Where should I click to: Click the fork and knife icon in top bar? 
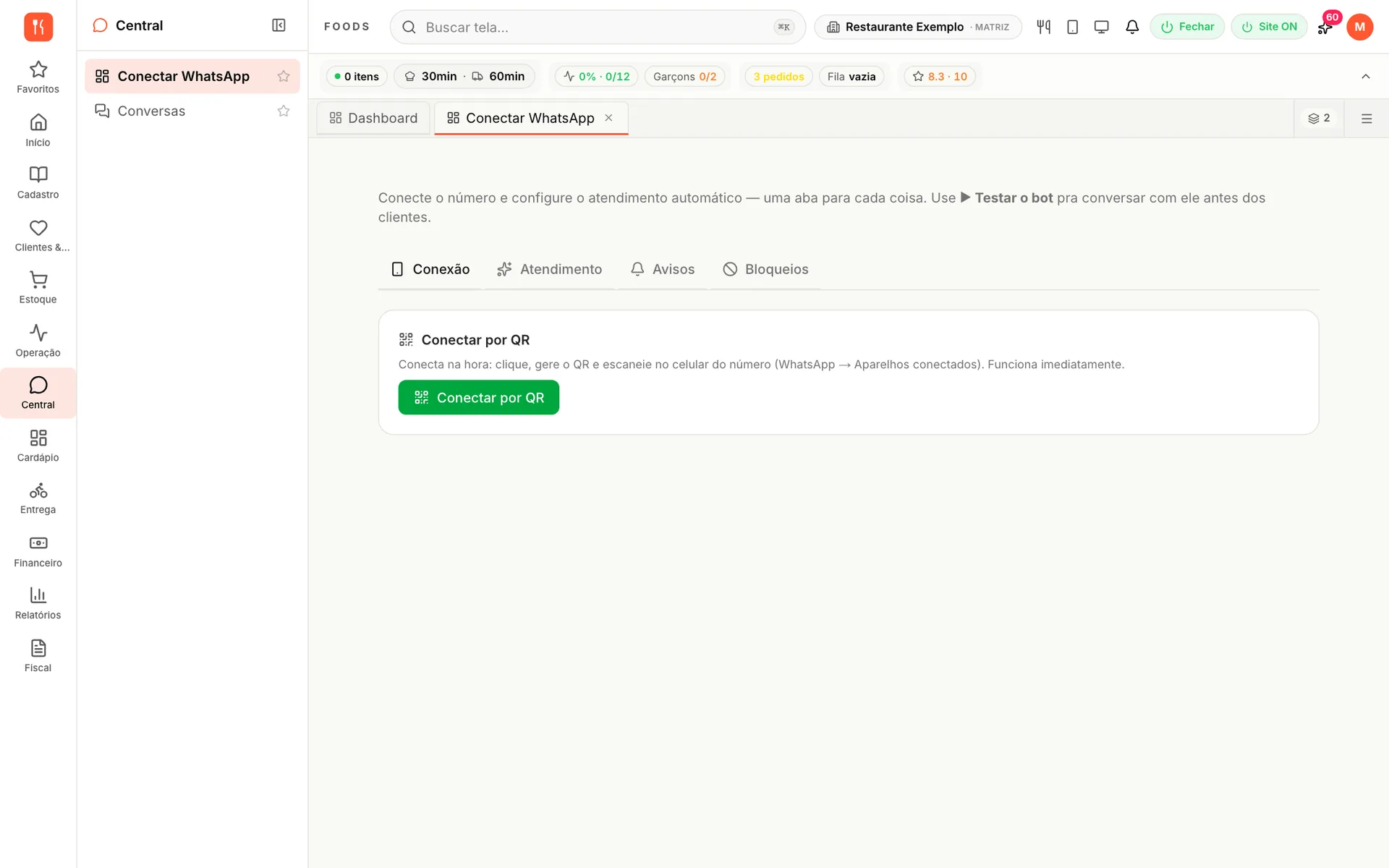click(1043, 27)
